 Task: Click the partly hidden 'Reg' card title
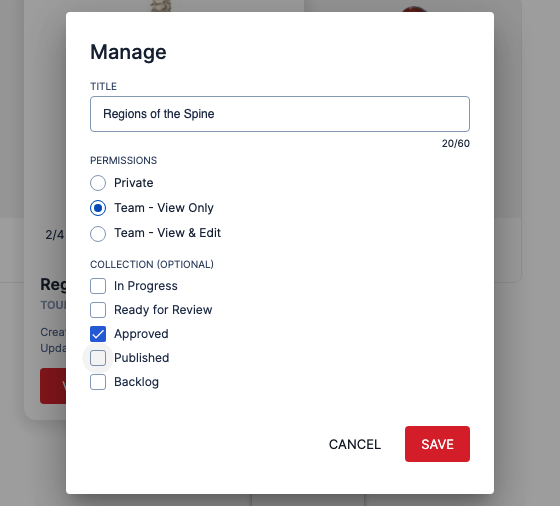[53, 285]
